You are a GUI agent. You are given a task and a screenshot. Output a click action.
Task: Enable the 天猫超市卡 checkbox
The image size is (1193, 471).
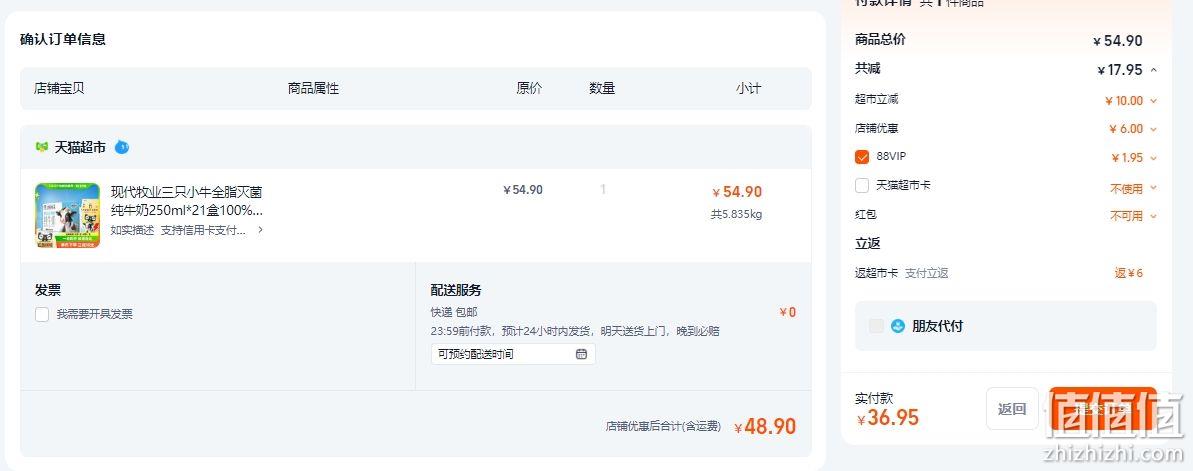862,186
